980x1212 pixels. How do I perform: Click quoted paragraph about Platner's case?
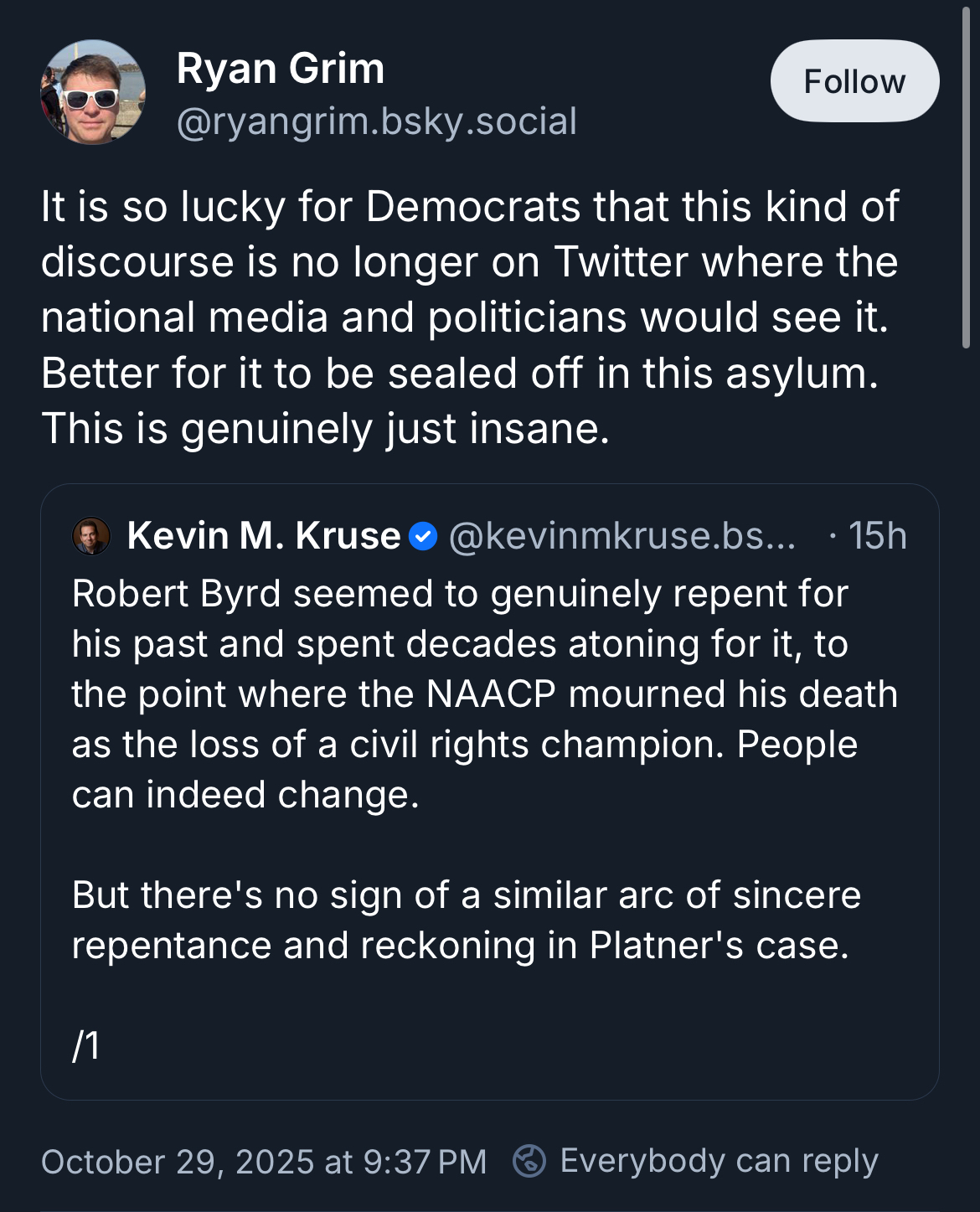[466, 920]
